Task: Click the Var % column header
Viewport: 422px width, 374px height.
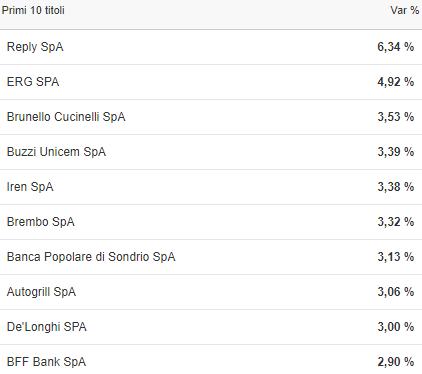Action: pos(405,10)
